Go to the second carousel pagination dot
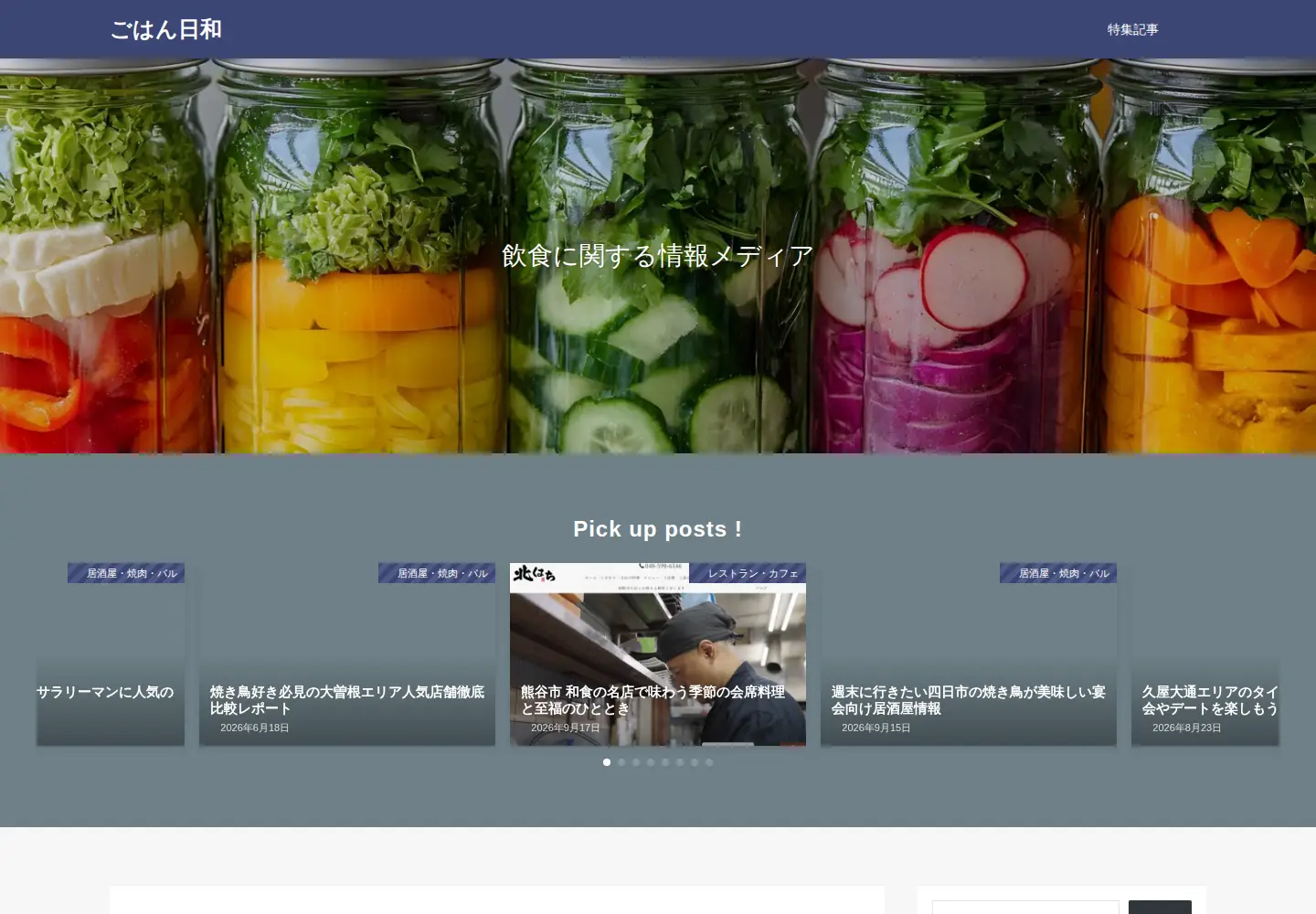The image size is (1316, 914). [621, 762]
